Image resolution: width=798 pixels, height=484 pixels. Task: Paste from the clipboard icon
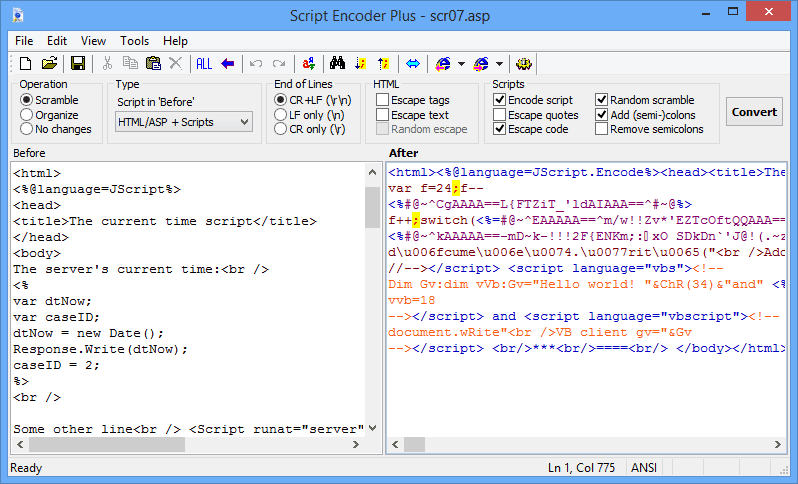[x=153, y=64]
